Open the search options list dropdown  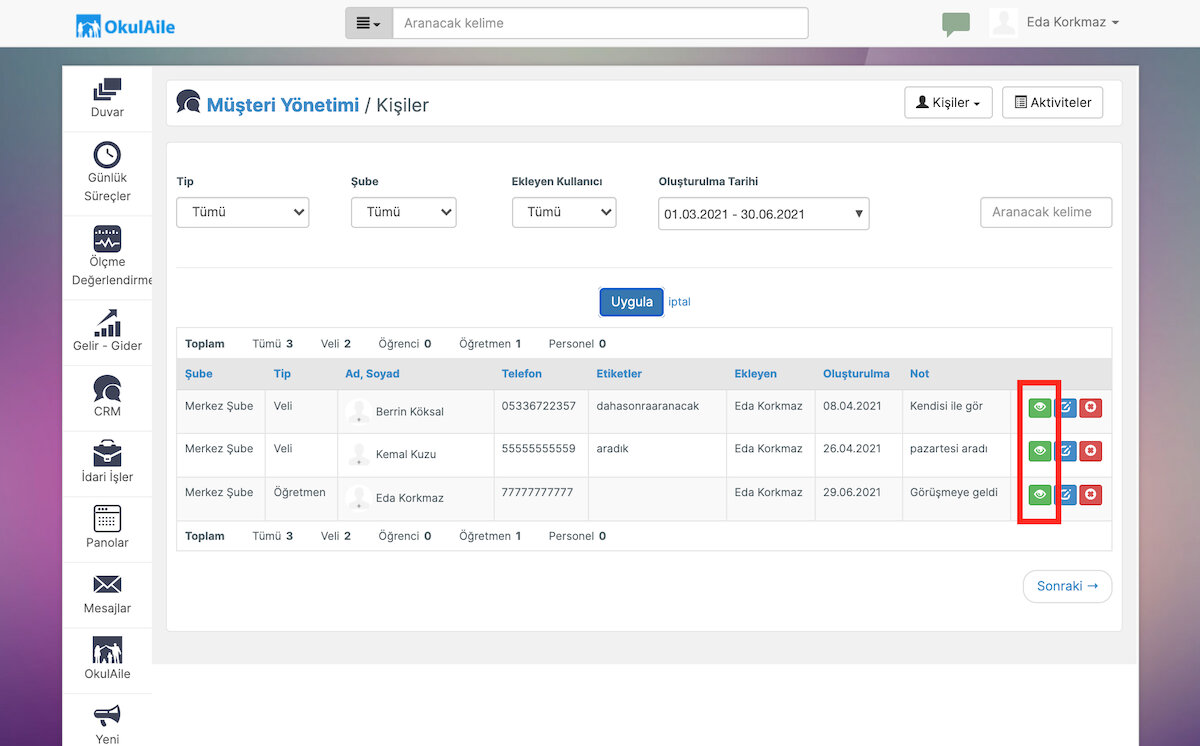[x=369, y=23]
